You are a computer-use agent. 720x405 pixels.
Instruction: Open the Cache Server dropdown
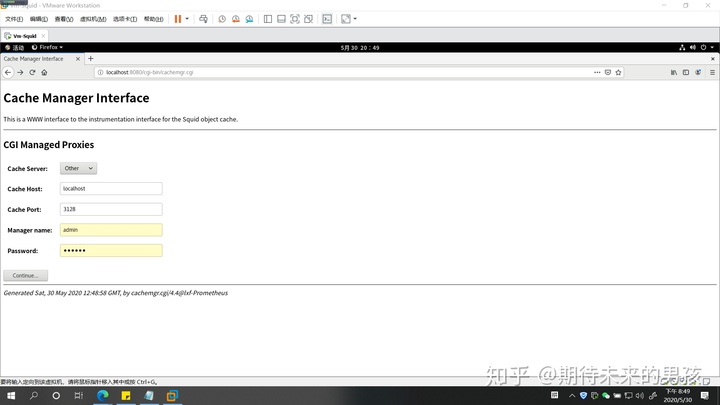click(x=78, y=169)
